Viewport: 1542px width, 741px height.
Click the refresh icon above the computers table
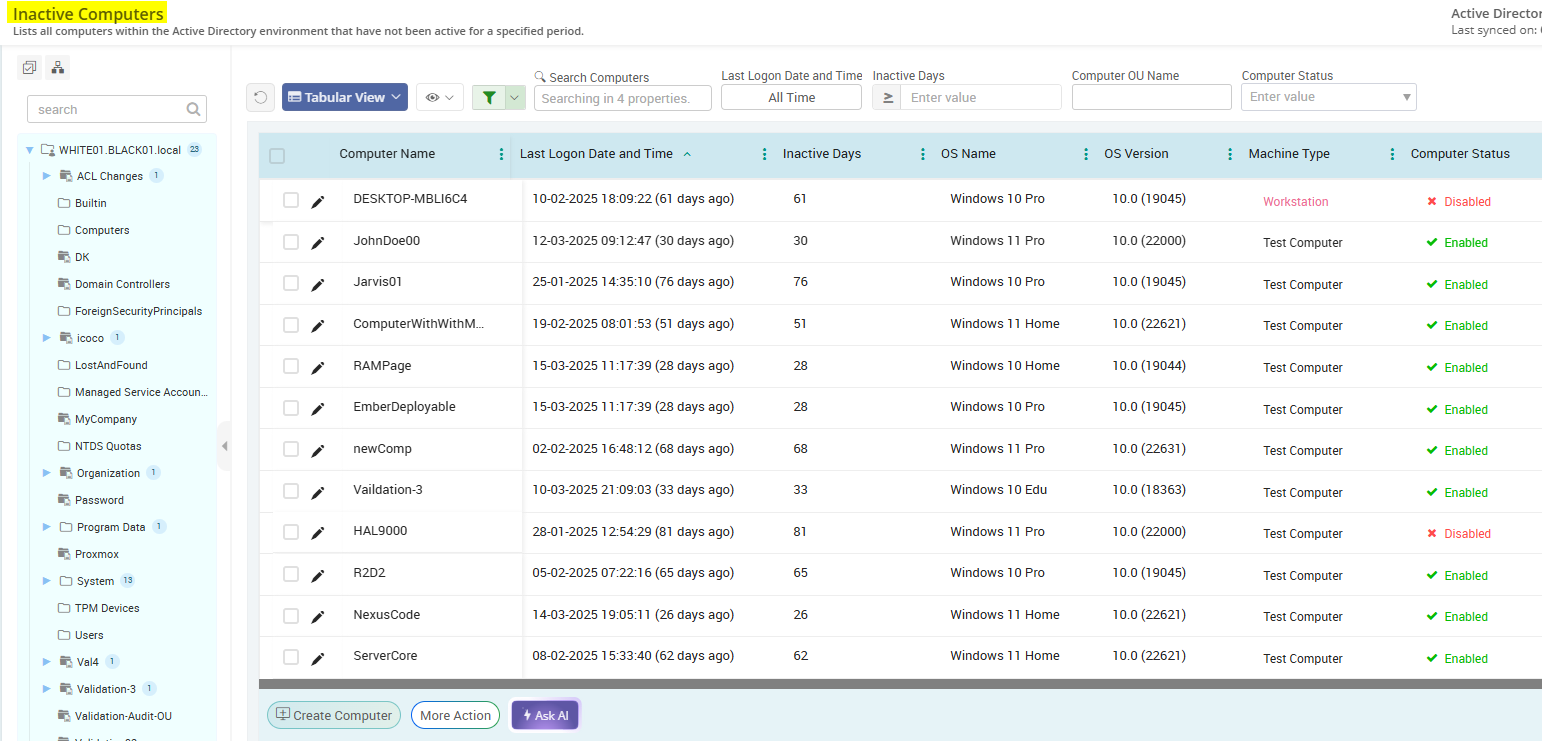pyautogui.click(x=260, y=97)
